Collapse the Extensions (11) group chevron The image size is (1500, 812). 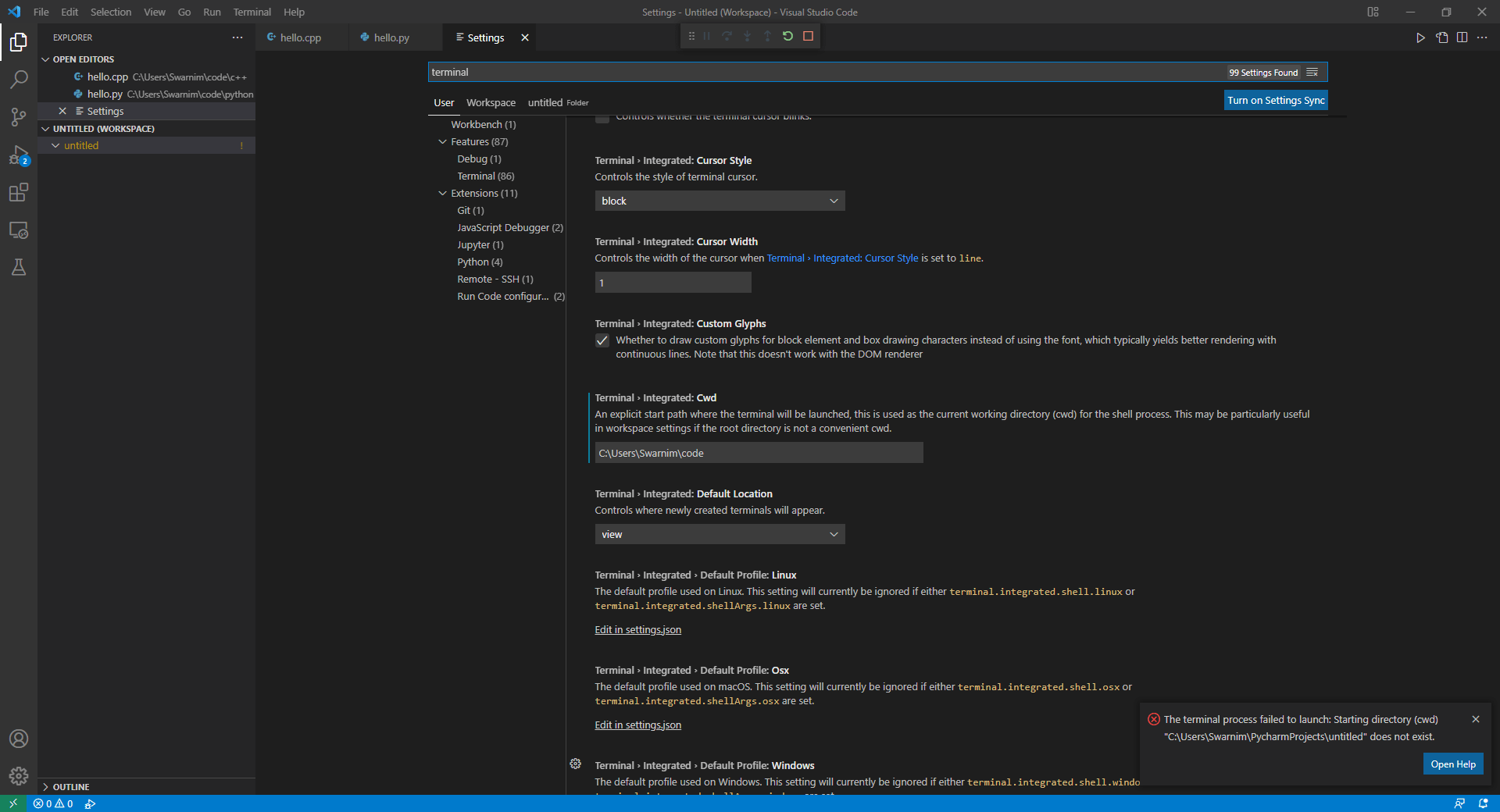coord(443,194)
